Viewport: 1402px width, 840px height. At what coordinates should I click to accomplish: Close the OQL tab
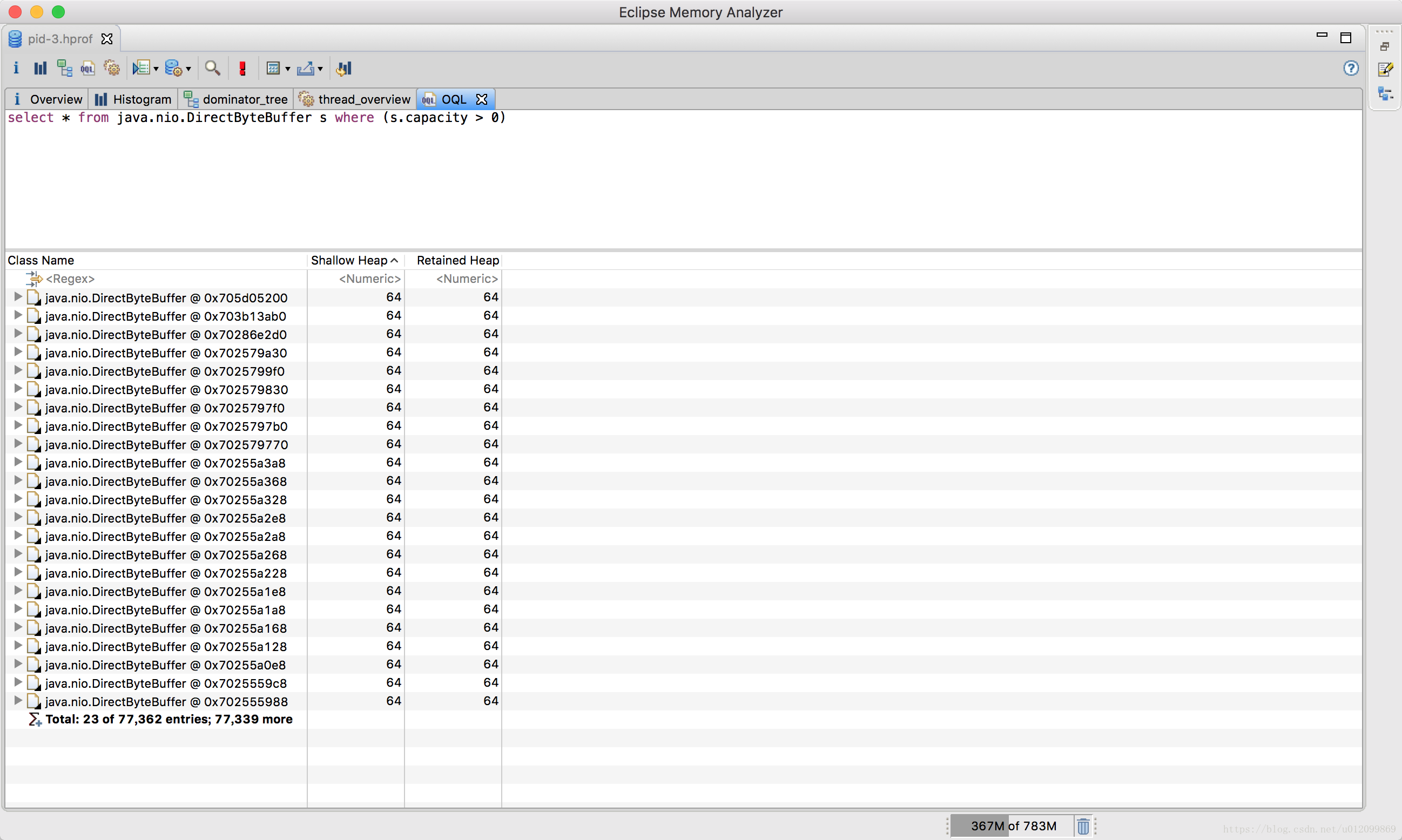point(482,99)
